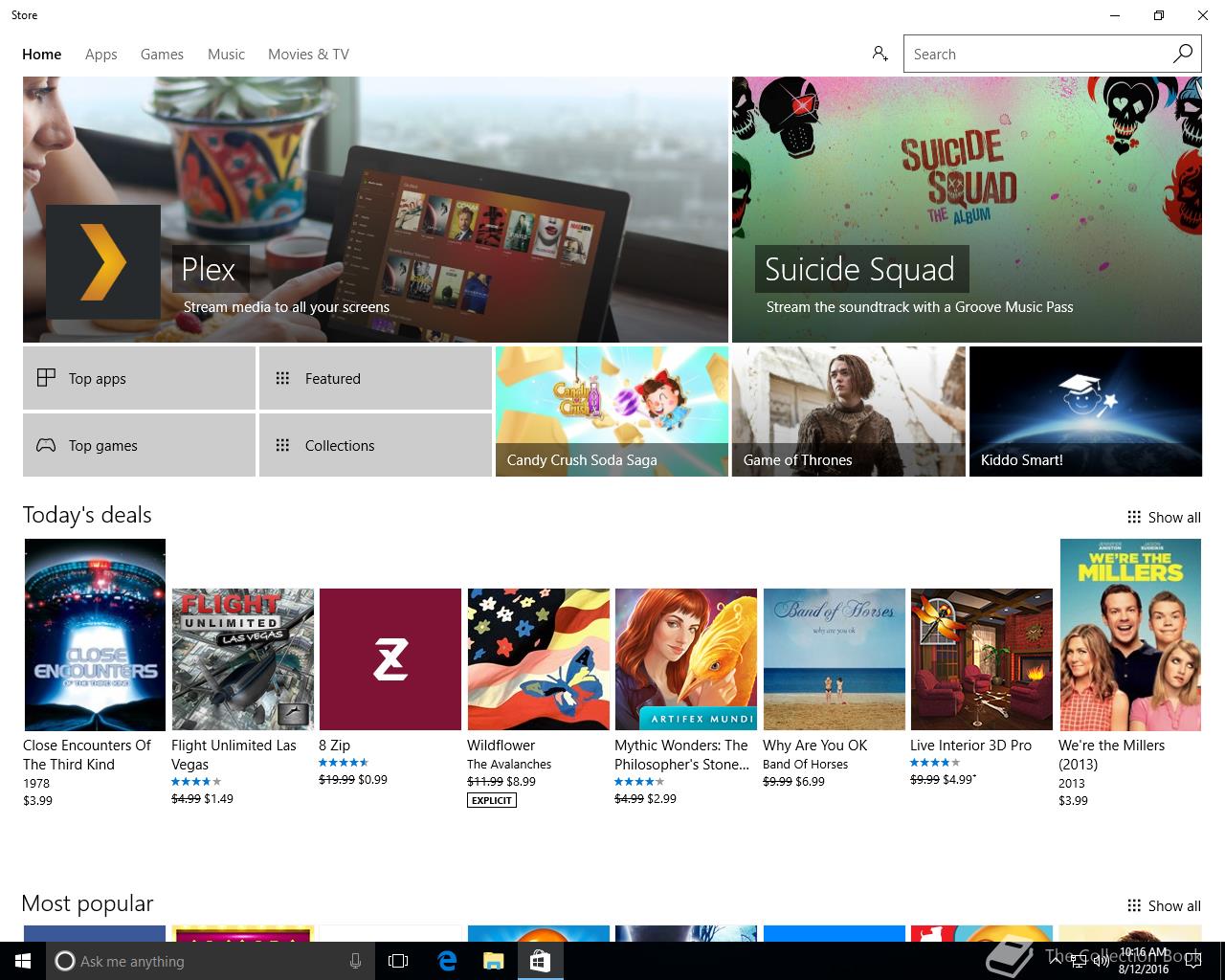Click Show all link for Most popular
Viewport: 1225px width, 980px height.
pos(1174,905)
